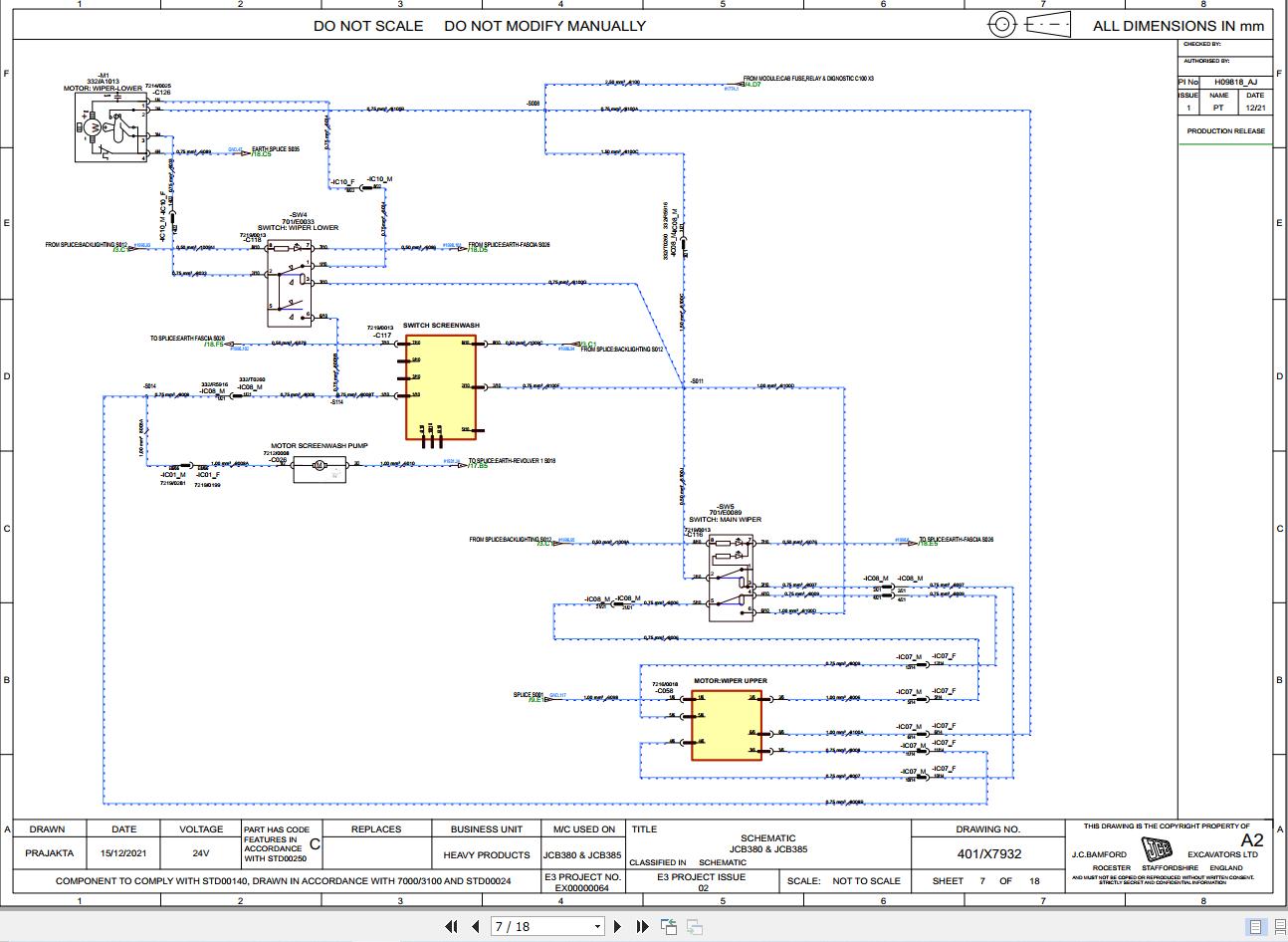Click the '24V' voltage cell
Viewport: 1288px width, 942px height.
click(201, 853)
